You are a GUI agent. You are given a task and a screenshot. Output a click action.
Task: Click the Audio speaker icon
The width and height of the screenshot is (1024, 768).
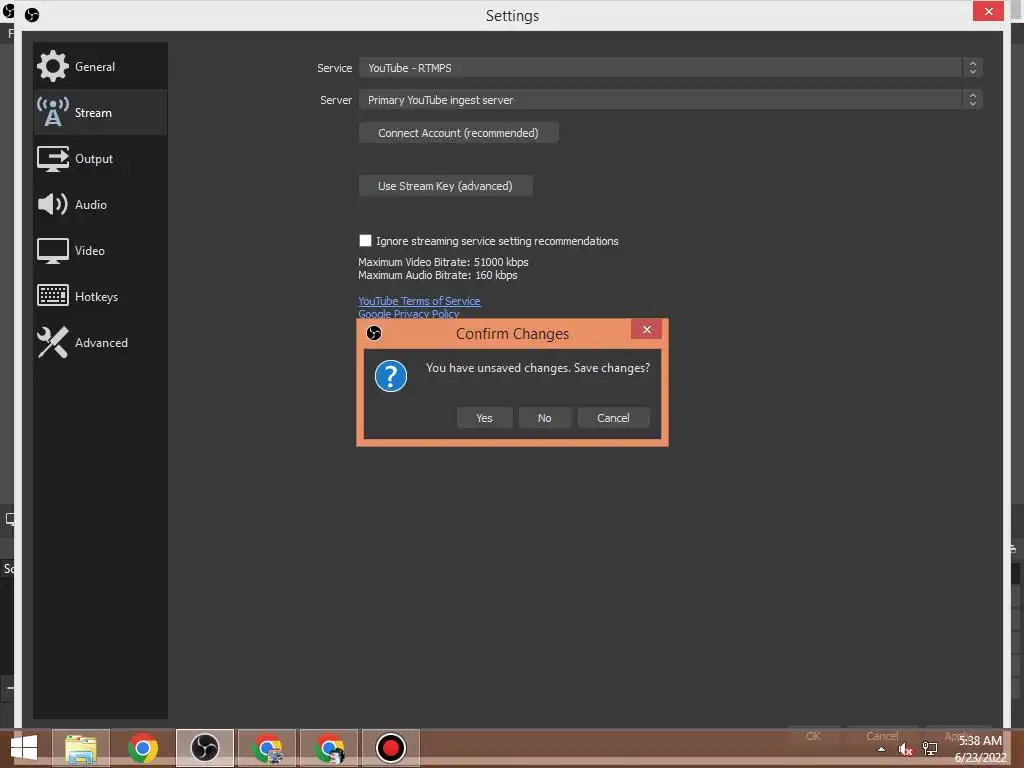52,204
